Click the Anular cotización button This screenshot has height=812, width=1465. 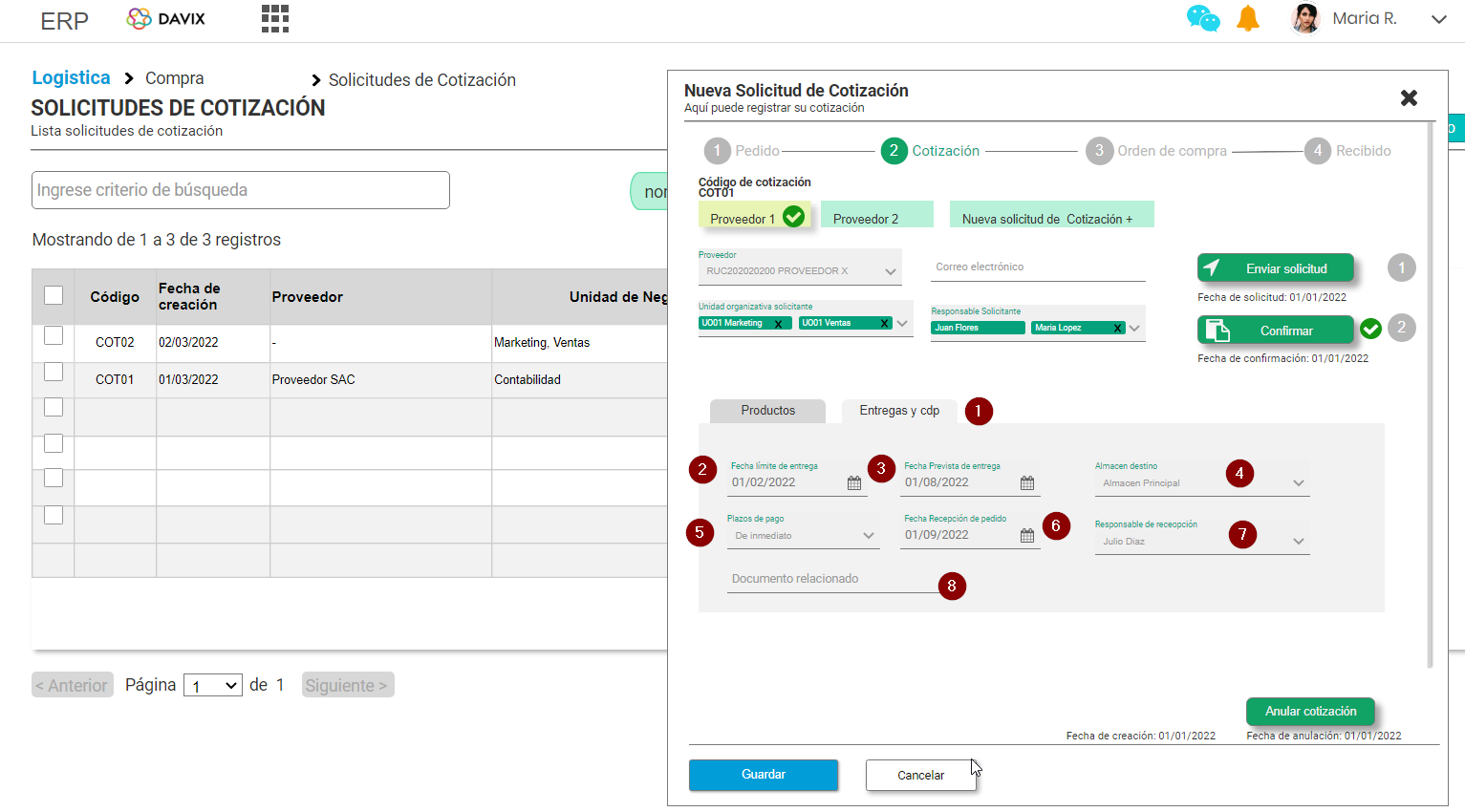[x=1310, y=711]
